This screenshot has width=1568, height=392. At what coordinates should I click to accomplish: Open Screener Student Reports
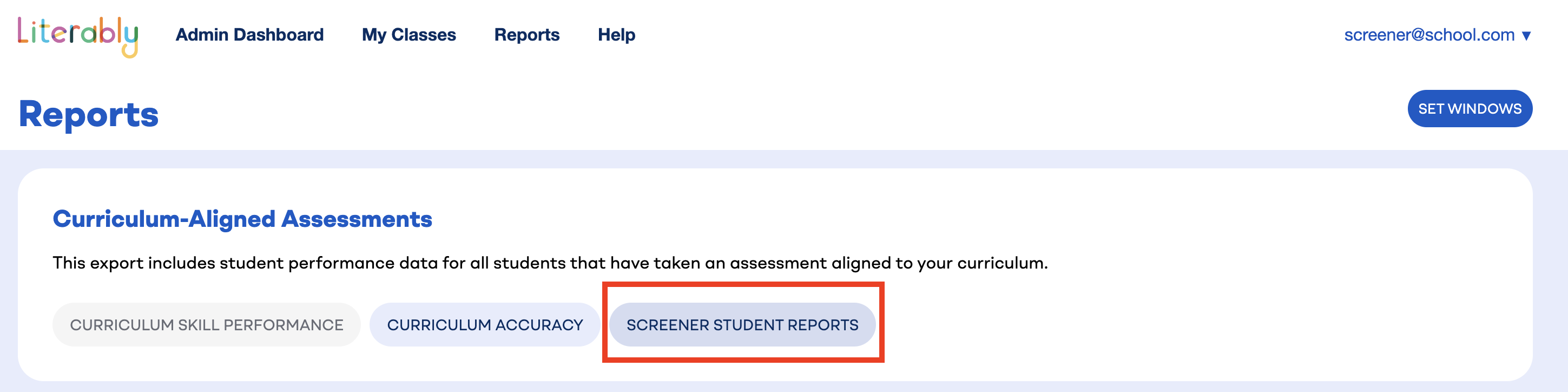[742, 324]
